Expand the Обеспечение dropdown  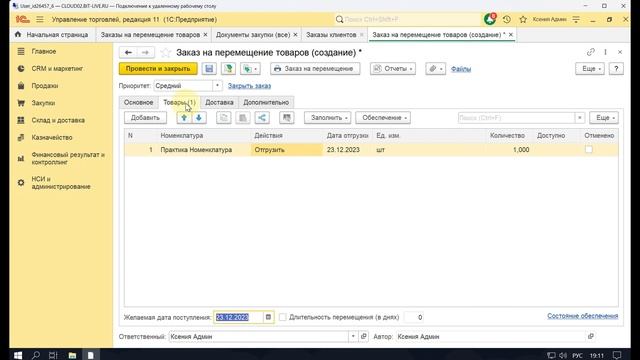point(383,118)
